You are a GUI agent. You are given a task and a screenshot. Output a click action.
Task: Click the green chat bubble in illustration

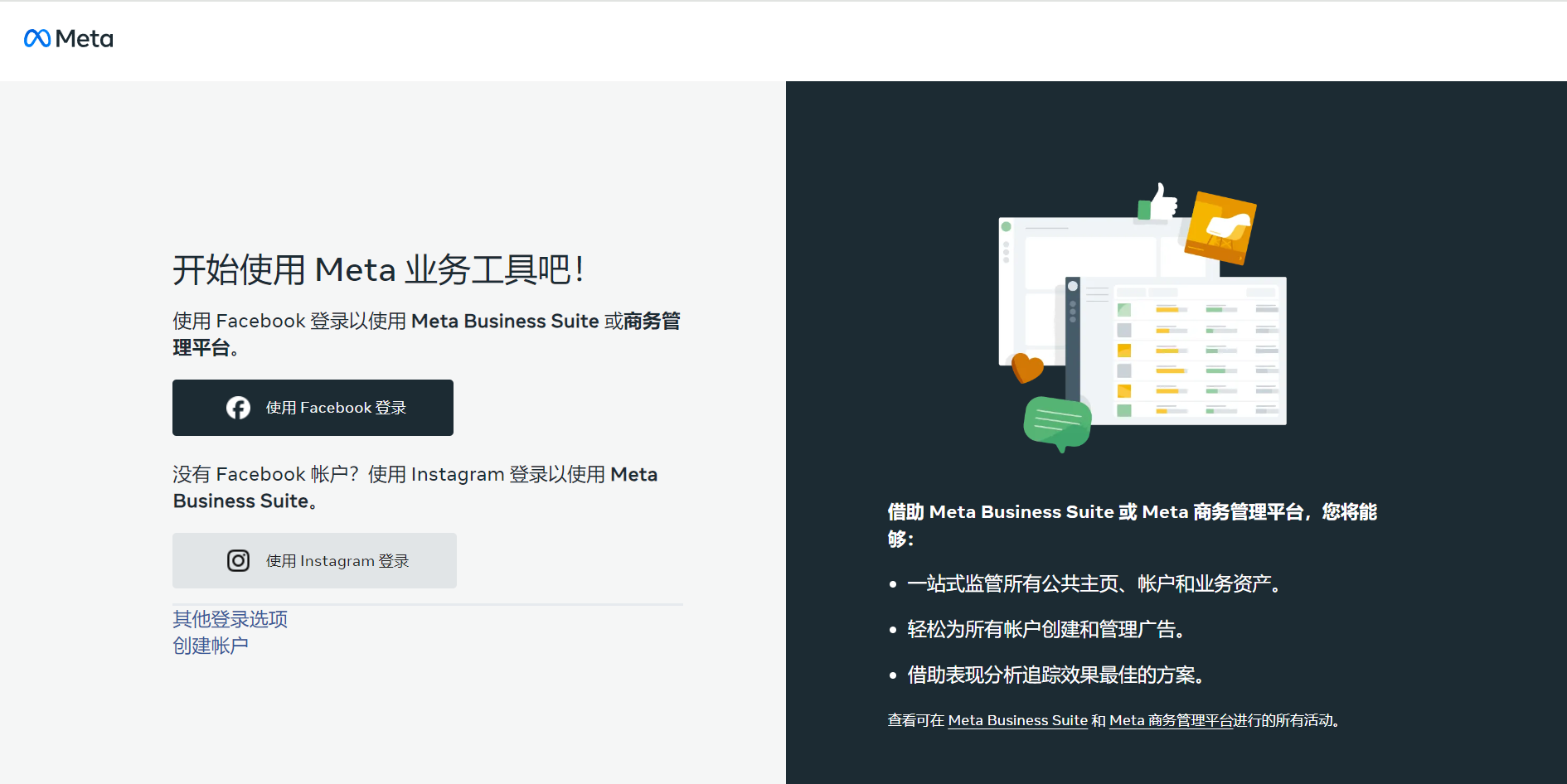pyautogui.click(x=1057, y=423)
